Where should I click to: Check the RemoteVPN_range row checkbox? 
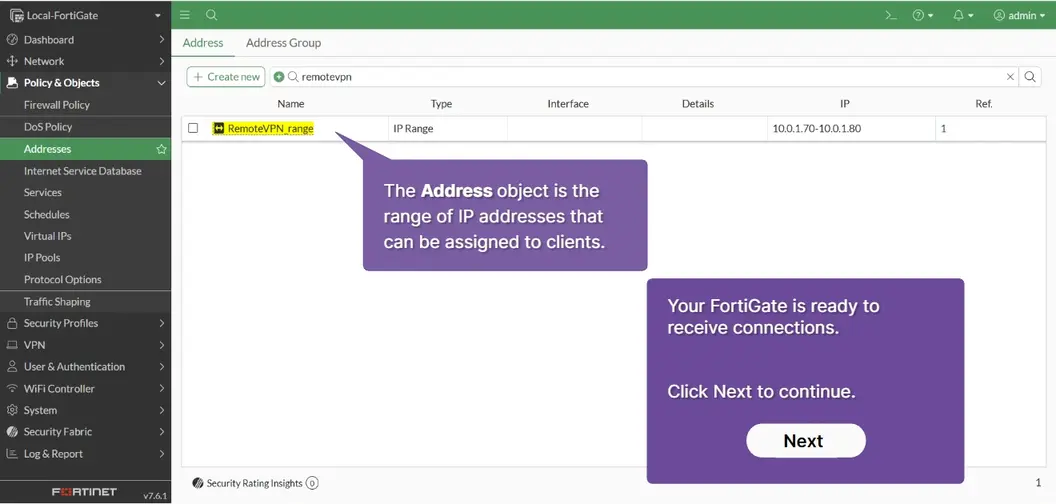pyautogui.click(x=193, y=128)
